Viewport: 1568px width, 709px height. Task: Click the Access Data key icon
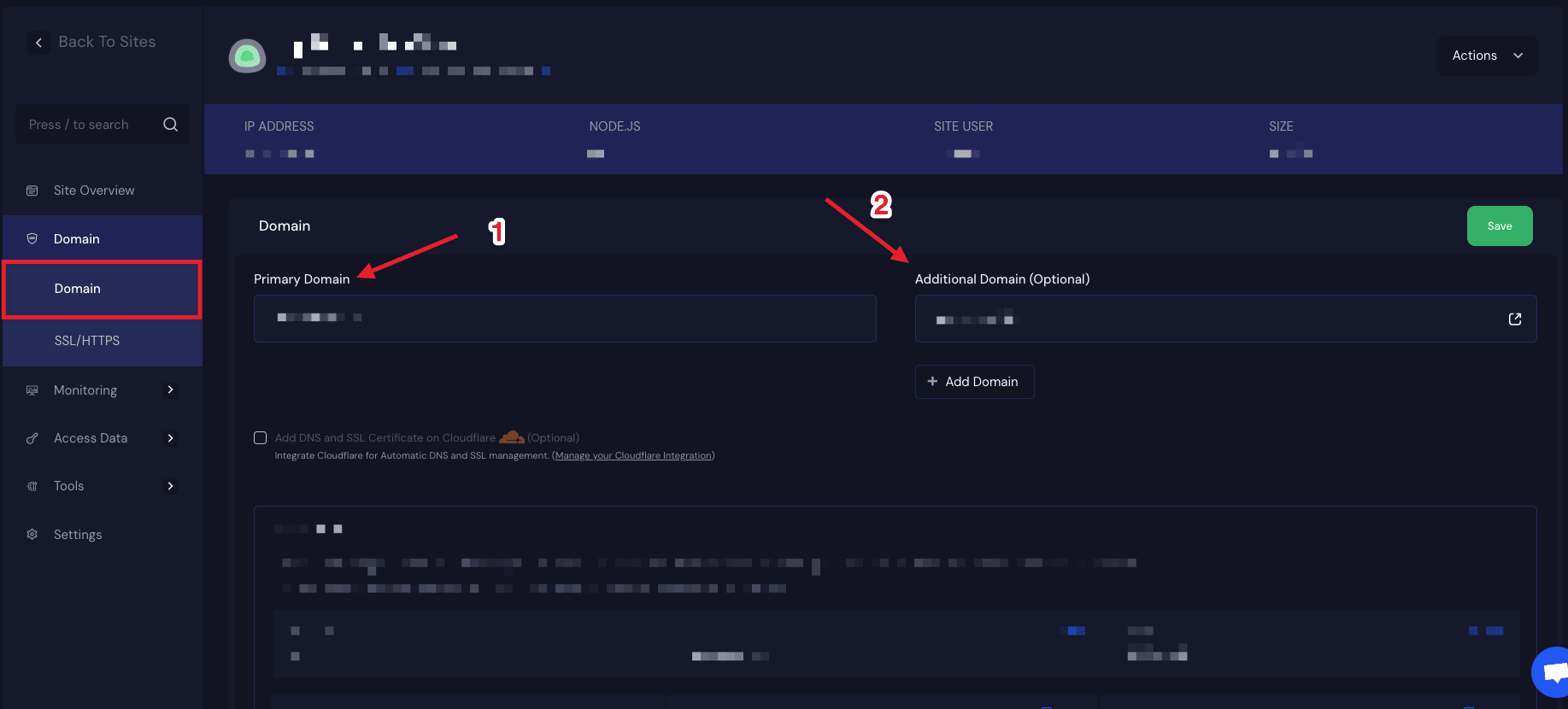[32, 438]
